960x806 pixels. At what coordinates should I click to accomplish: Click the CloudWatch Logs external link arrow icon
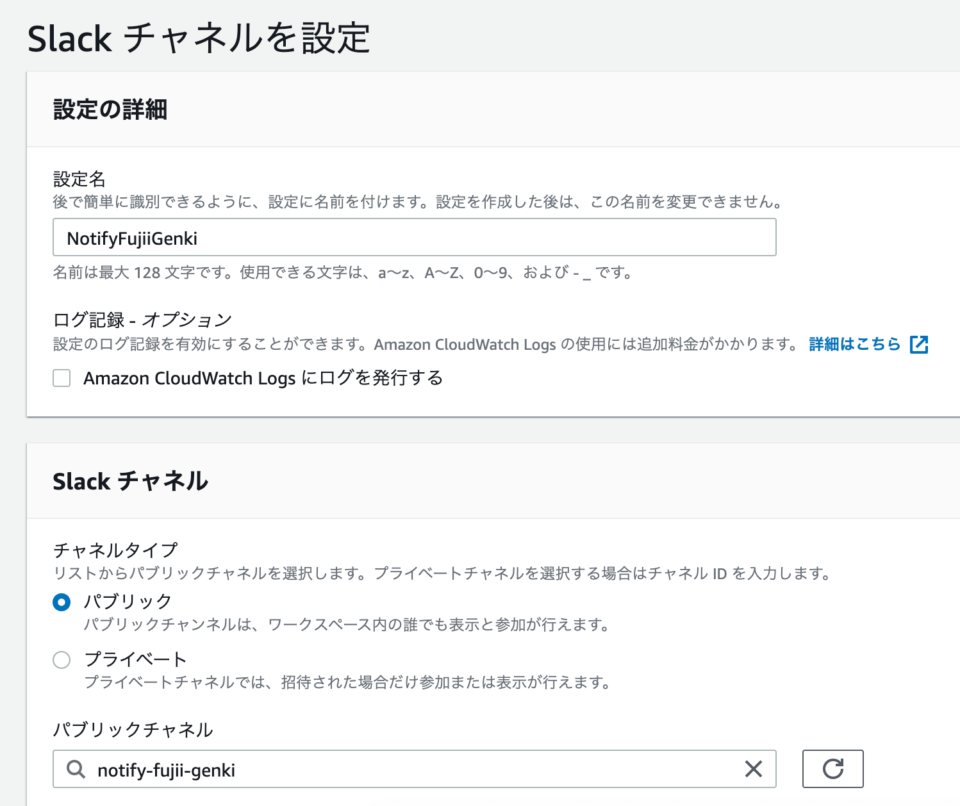pyautogui.click(x=917, y=345)
